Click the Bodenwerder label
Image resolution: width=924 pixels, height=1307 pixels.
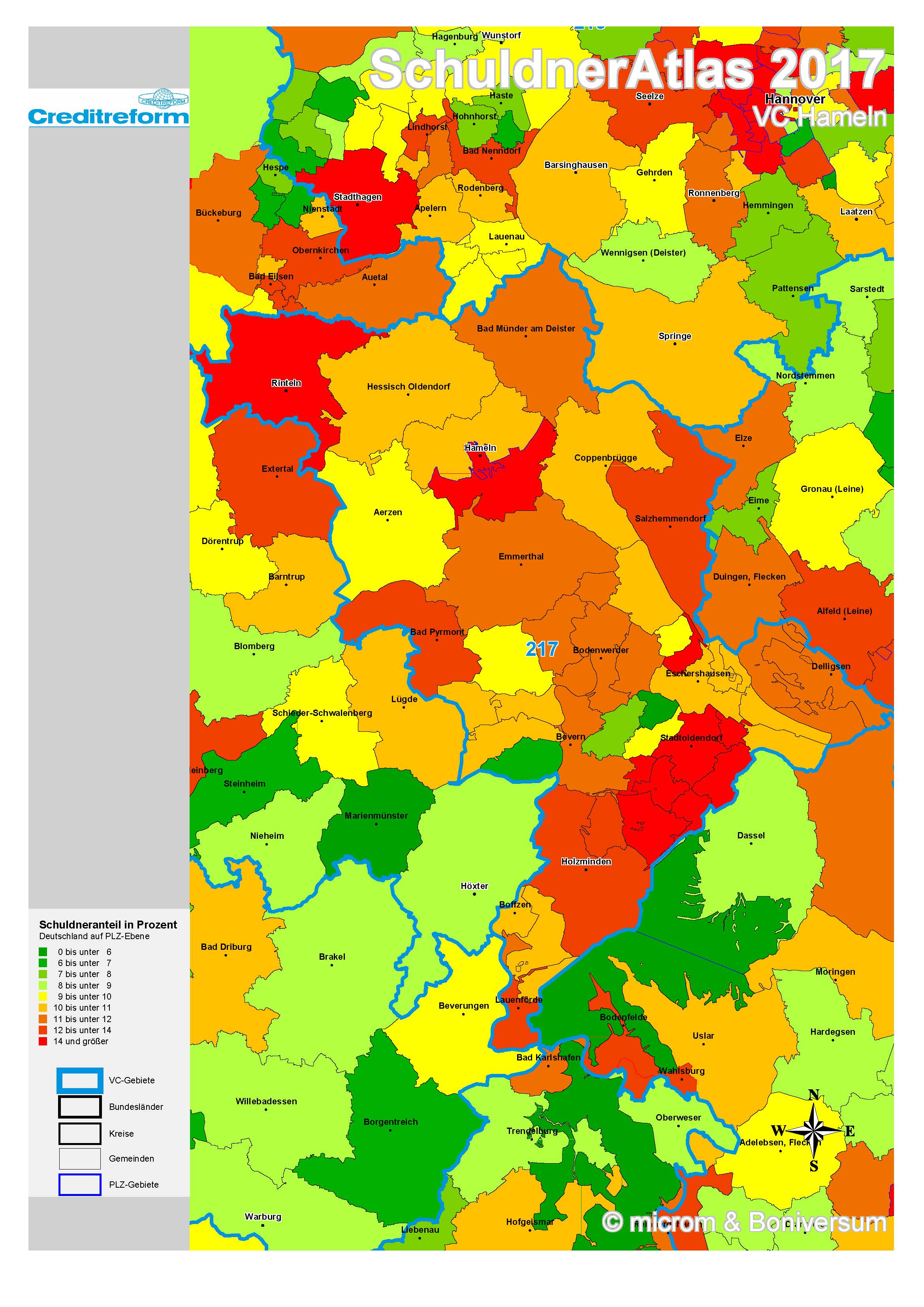pos(600,650)
